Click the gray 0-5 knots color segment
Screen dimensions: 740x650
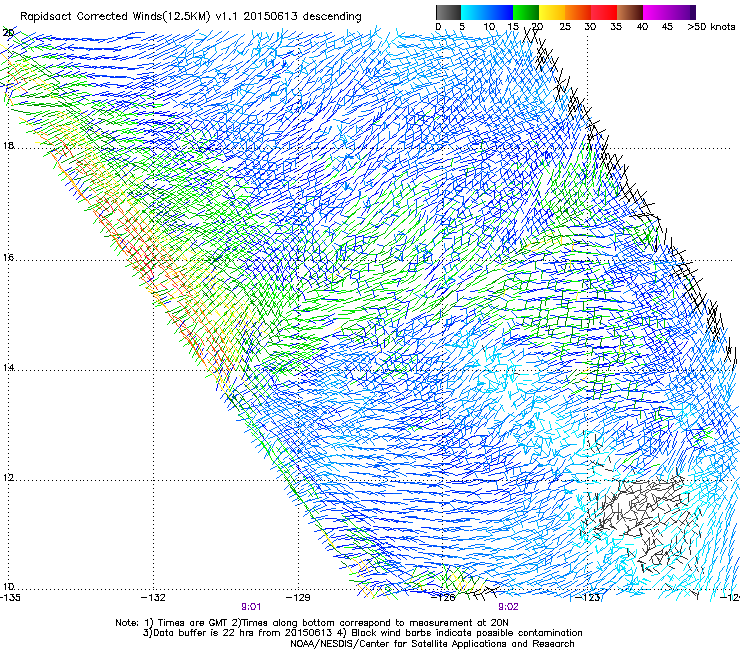click(448, 12)
